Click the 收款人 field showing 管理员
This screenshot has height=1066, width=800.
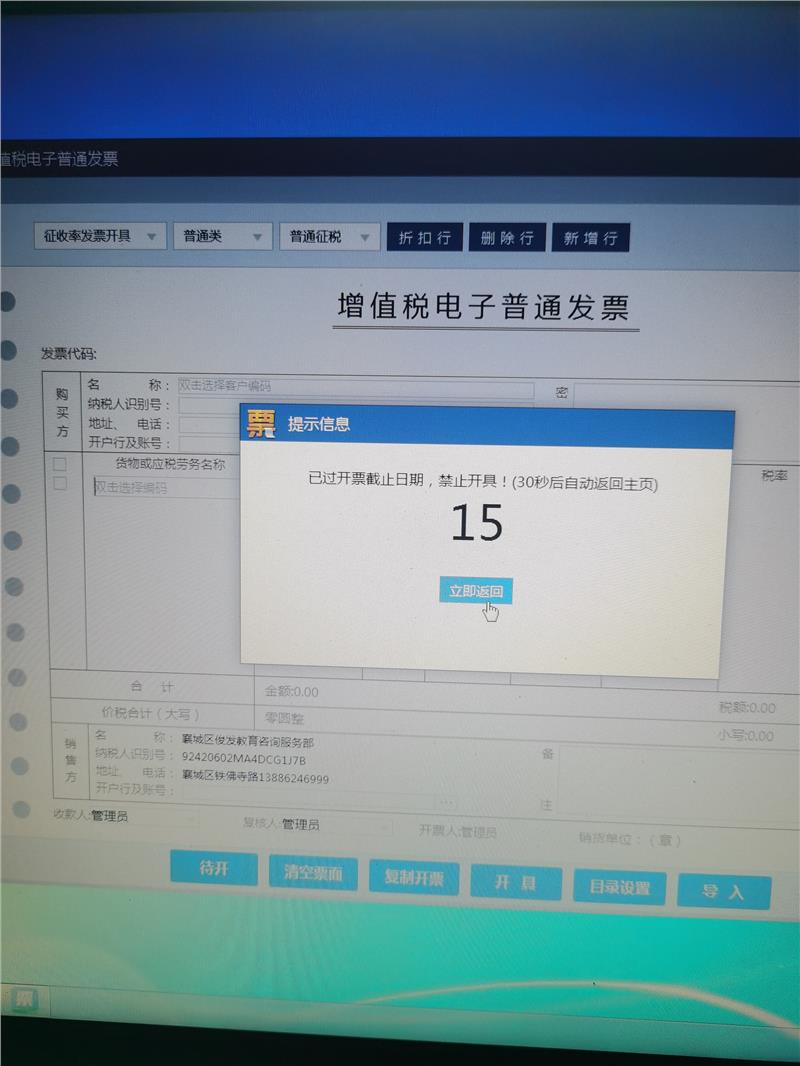(x=140, y=817)
